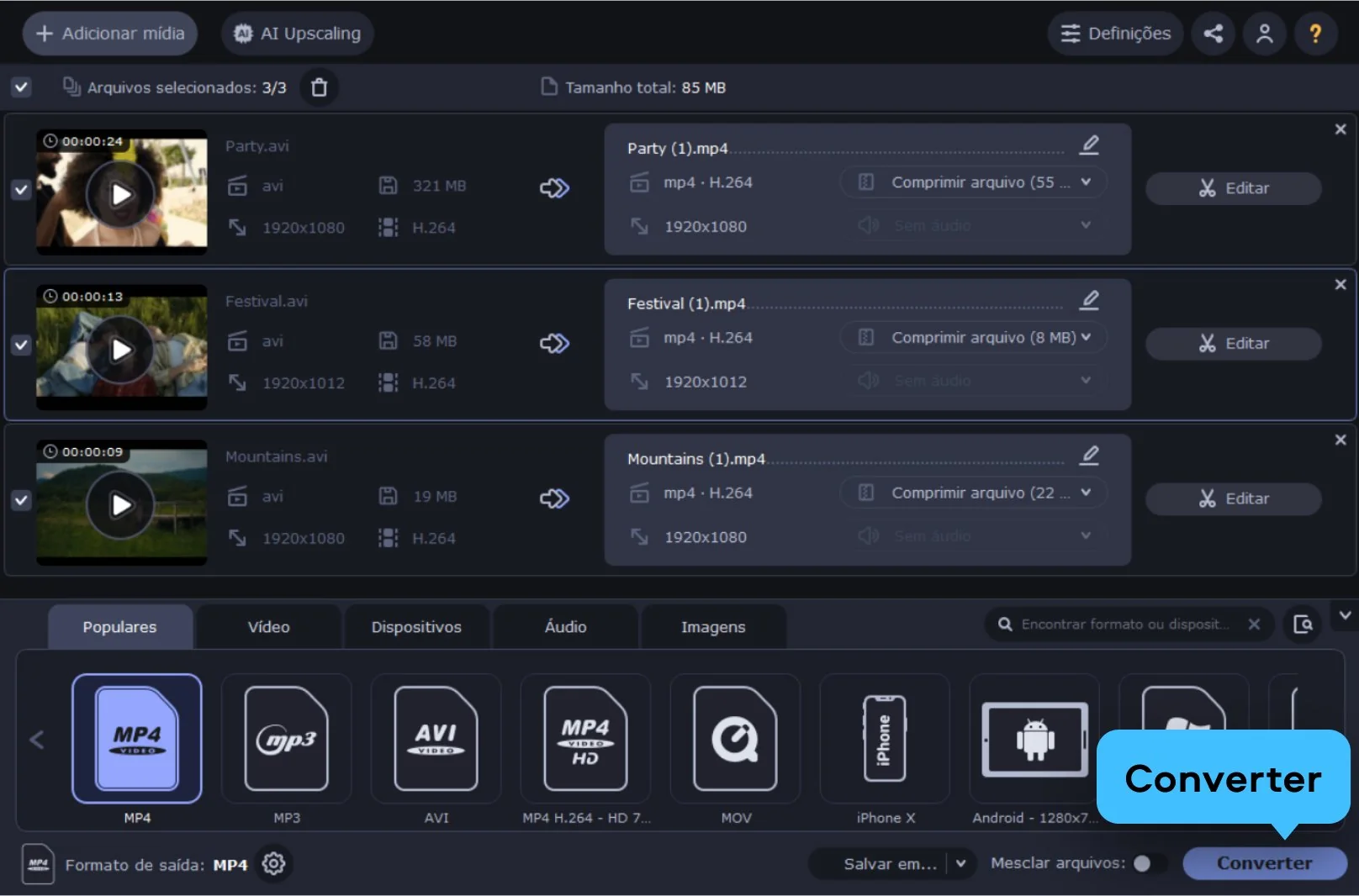Open the help question mark icon

(x=1315, y=34)
